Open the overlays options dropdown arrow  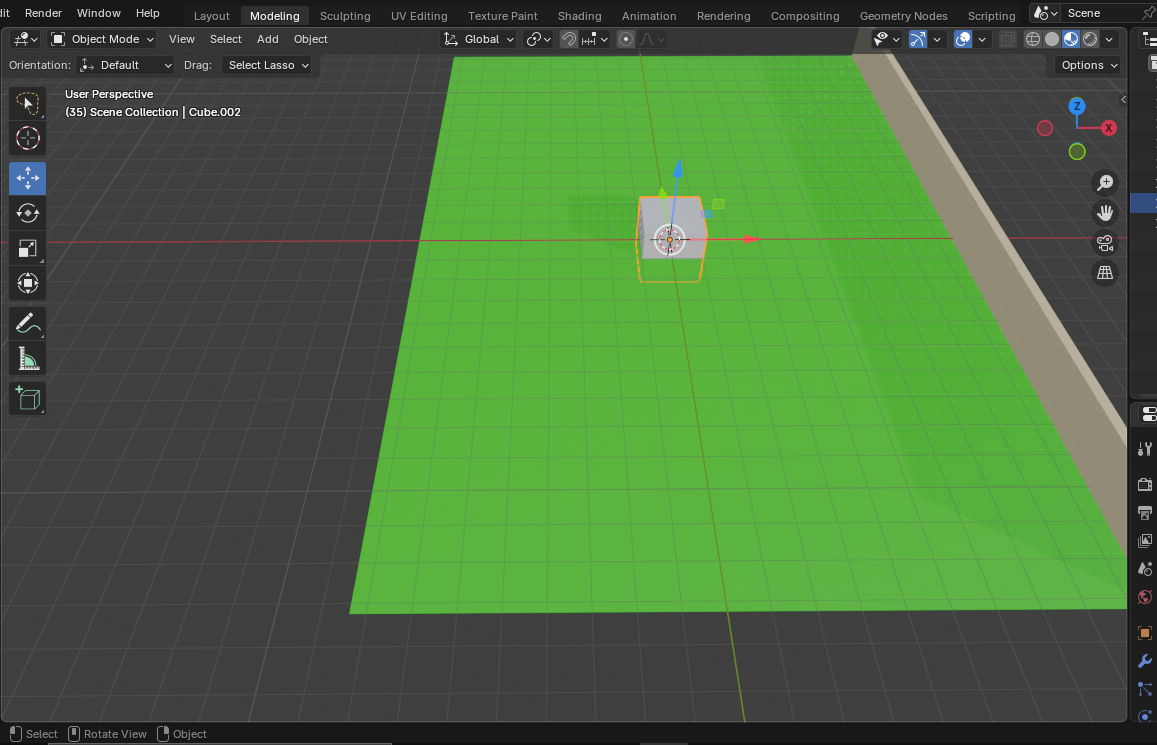point(982,39)
